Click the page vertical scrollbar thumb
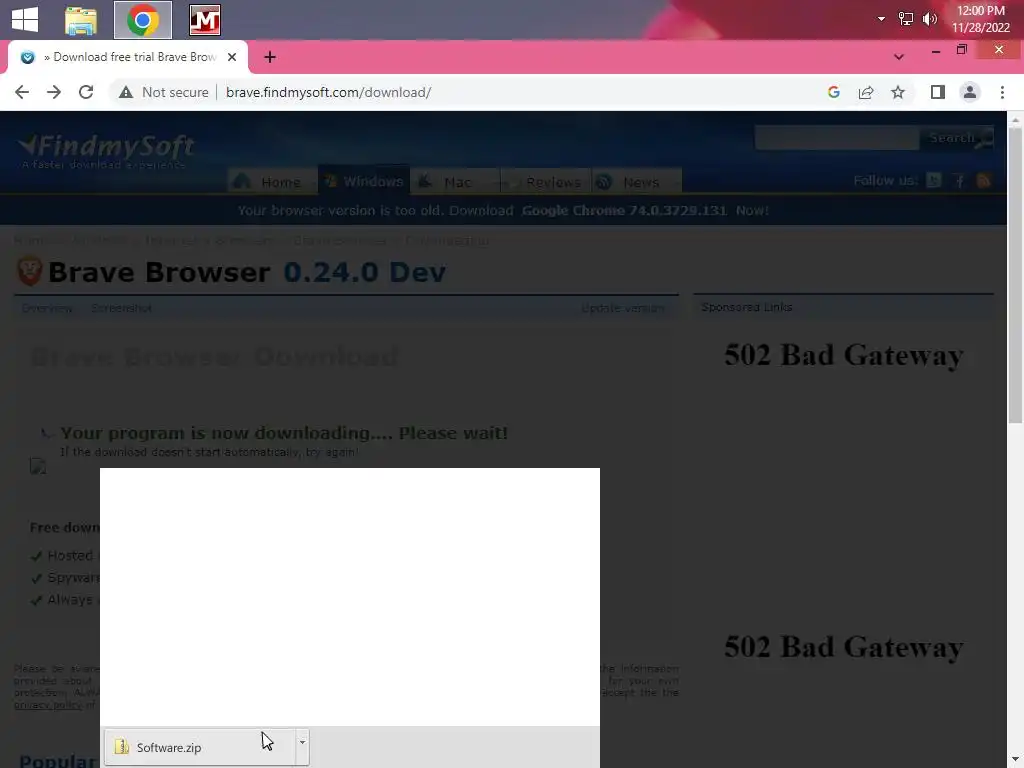 tap(1015, 276)
